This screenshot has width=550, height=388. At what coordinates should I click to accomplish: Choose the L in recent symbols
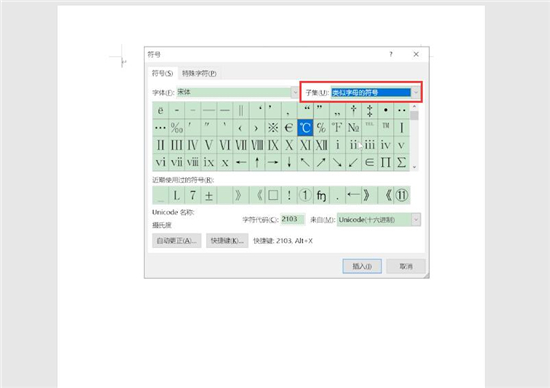click(176, 195)
